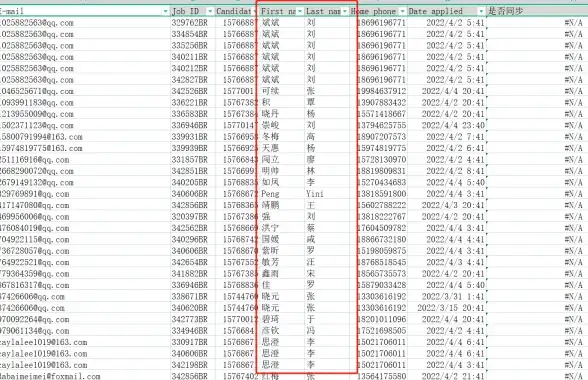This screenshot has height=380, width=588.
Task: Select the Date applied header cell text
Action: (x=435, y=11)
